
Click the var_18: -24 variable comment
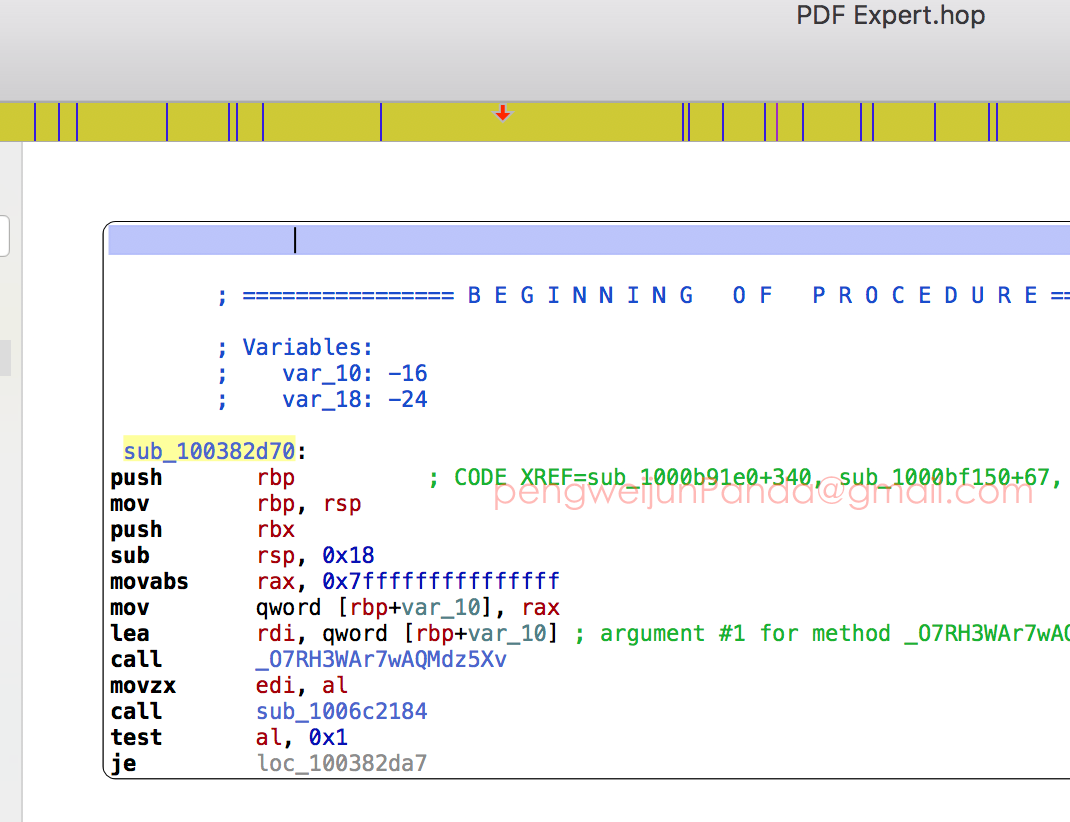point(355,399)
